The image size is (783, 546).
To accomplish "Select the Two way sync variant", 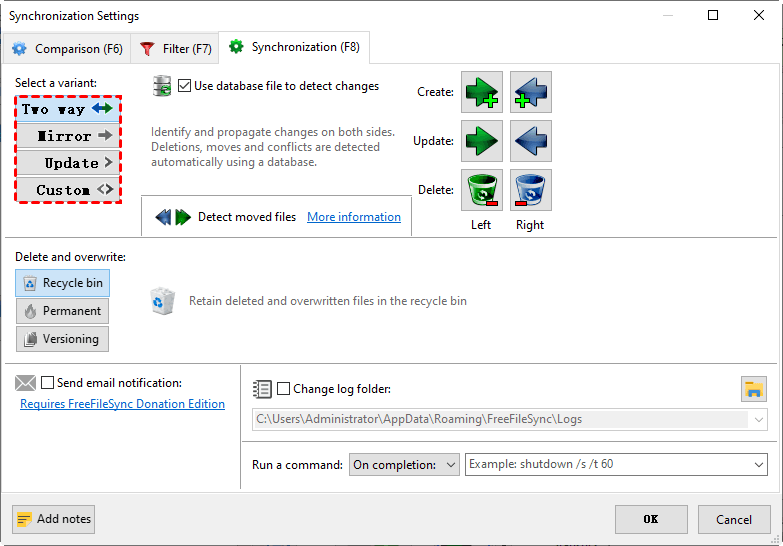I will [x=68, y=109].
